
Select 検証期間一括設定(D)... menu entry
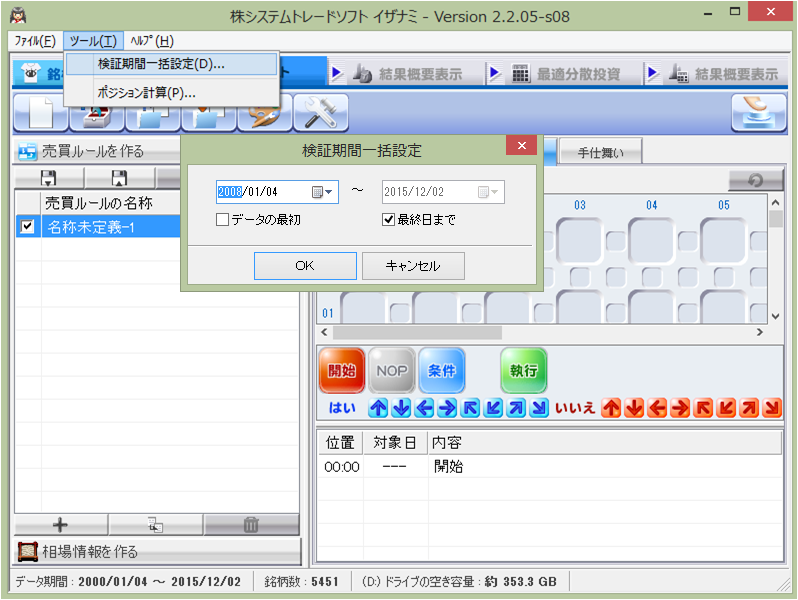[172, 64]
